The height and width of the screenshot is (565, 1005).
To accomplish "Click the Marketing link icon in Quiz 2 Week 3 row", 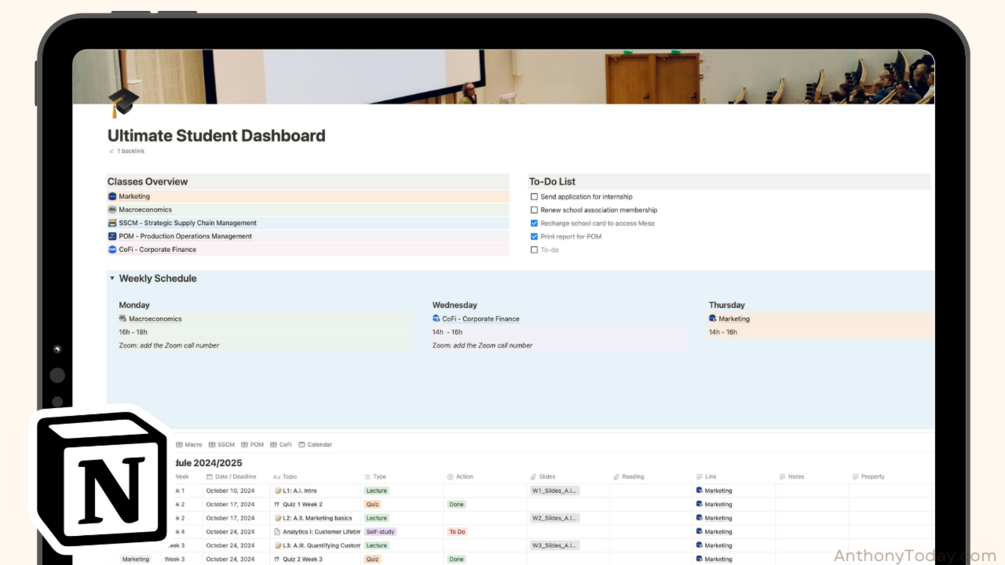I will coord(699,559).
